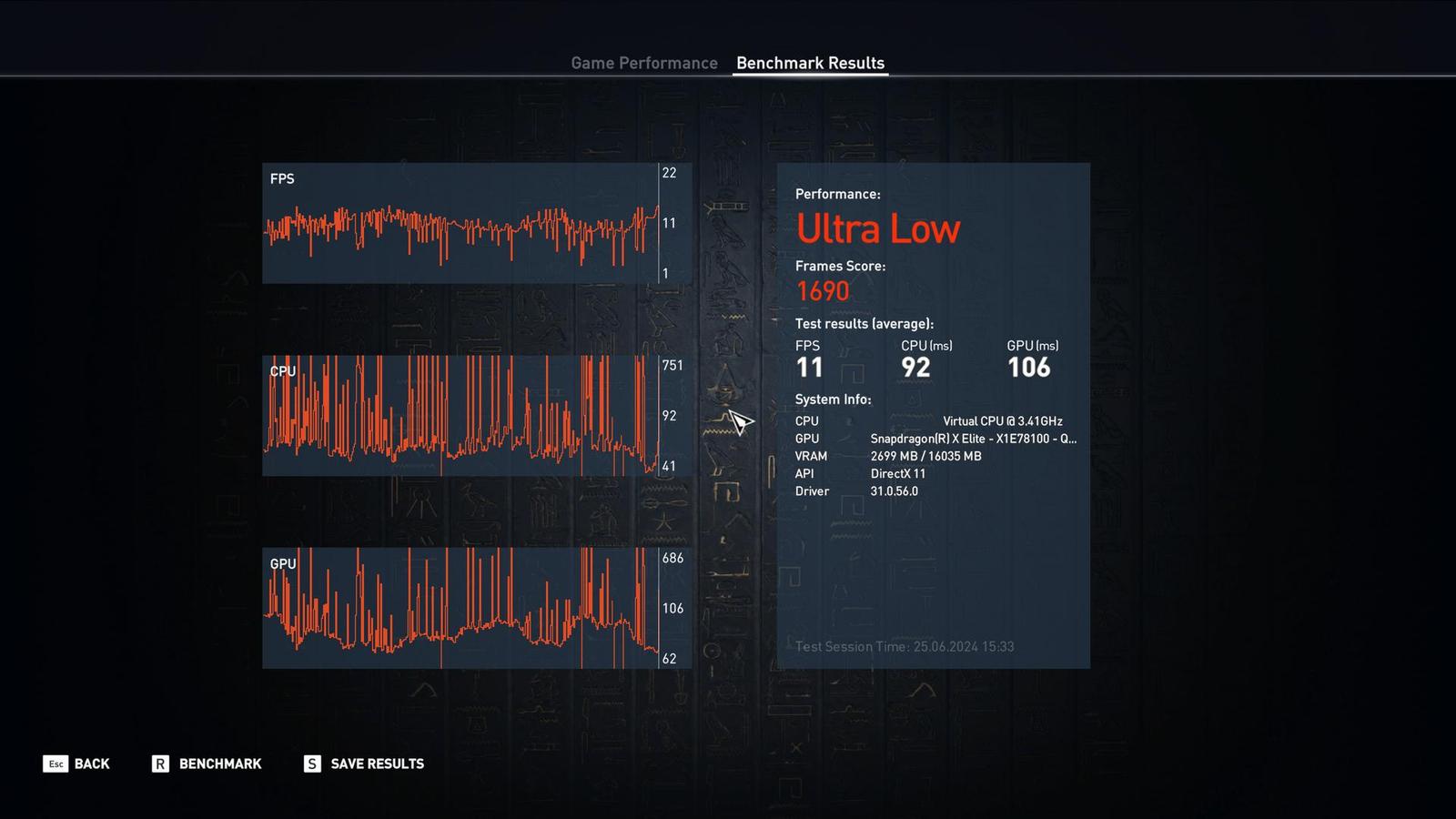Viewport: 1456px width, 819px height.
Task: Click the FPS graph
Action: coord(477,223)
